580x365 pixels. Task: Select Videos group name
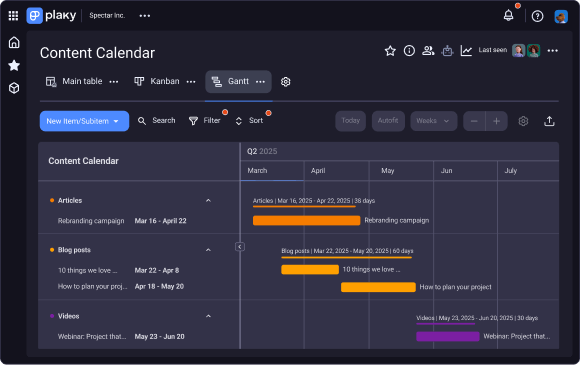click(x=68, y=316)
